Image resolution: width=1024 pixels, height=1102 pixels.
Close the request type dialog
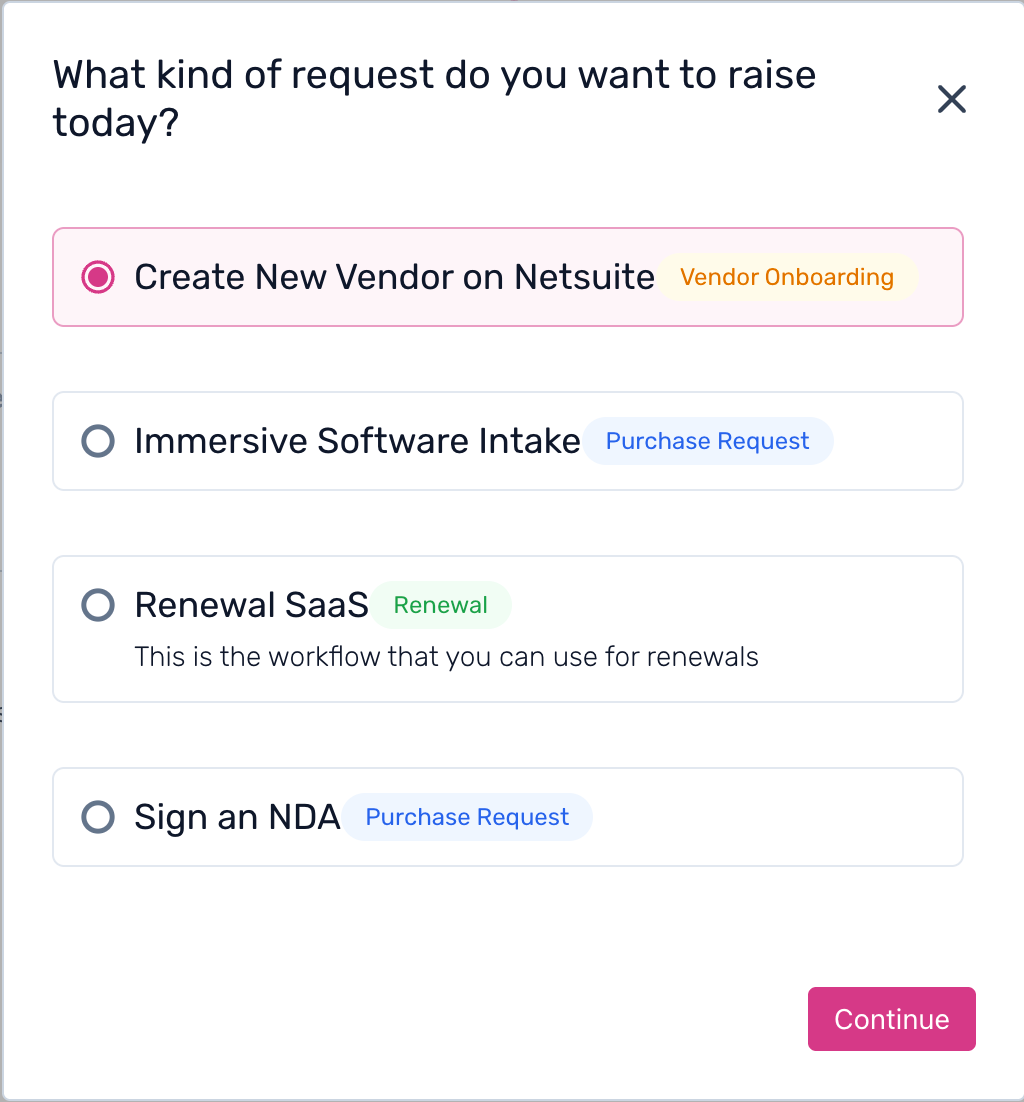[951, 99]
